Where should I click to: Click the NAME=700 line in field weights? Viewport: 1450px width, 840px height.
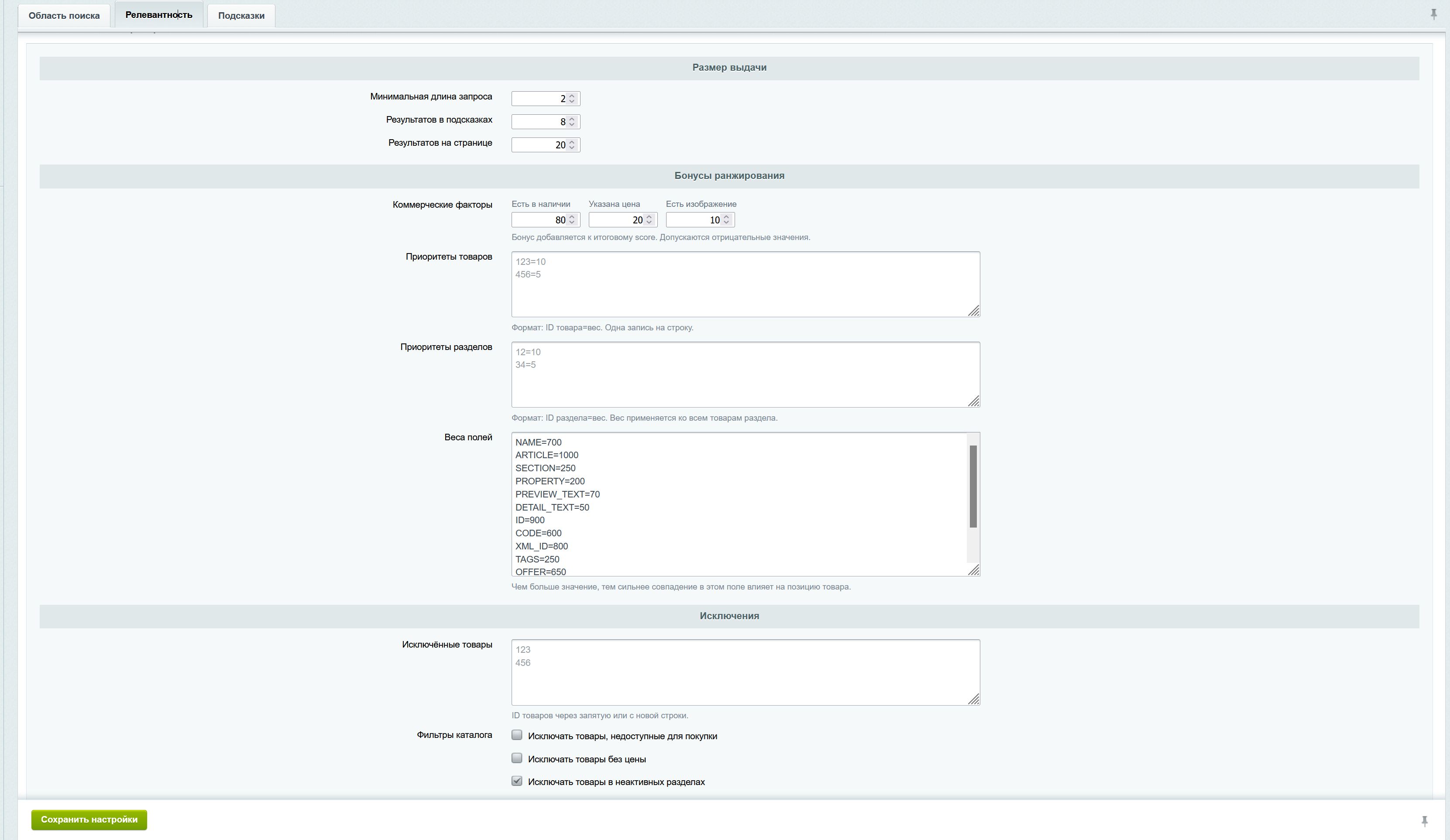[x=539, y=442]
